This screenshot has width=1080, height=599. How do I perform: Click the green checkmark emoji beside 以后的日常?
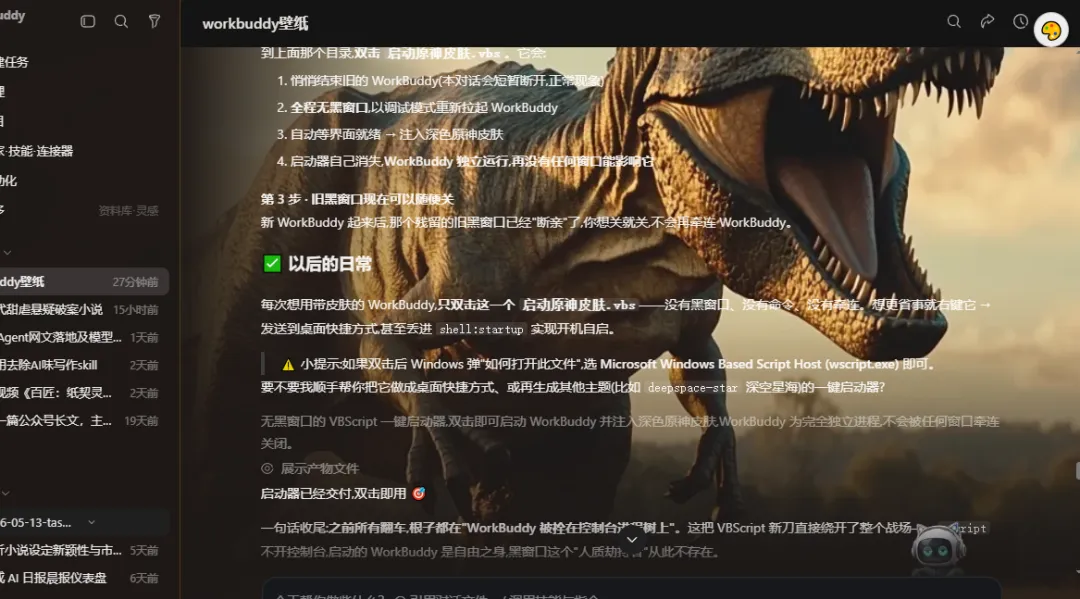272,264
